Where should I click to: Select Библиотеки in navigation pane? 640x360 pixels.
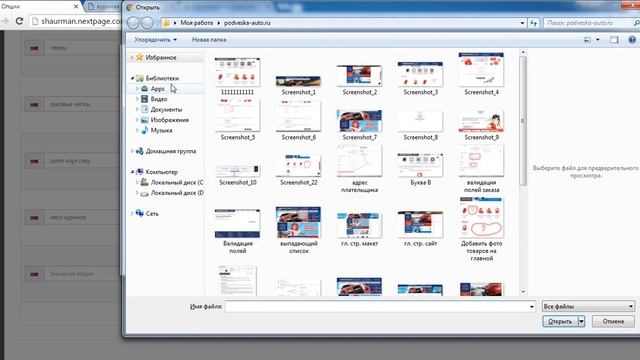click(x=162, y=78)
